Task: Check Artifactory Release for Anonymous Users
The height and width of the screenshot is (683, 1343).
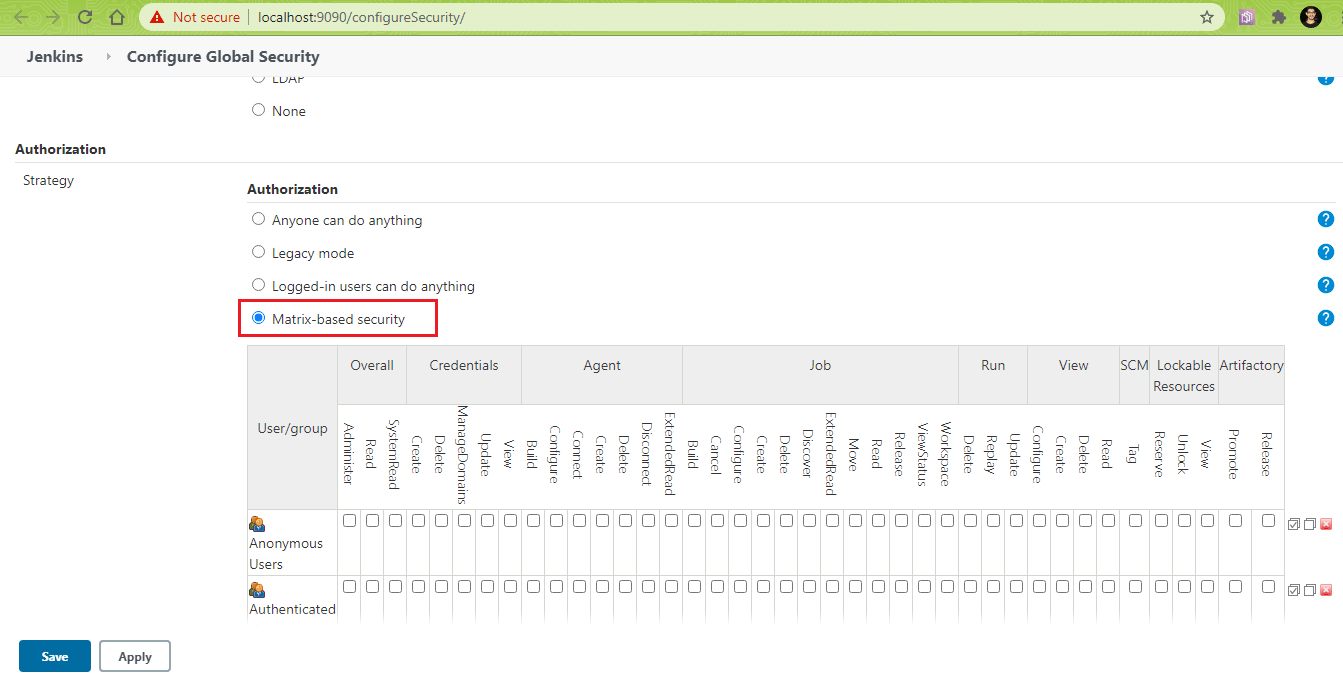Action: 1268,520
